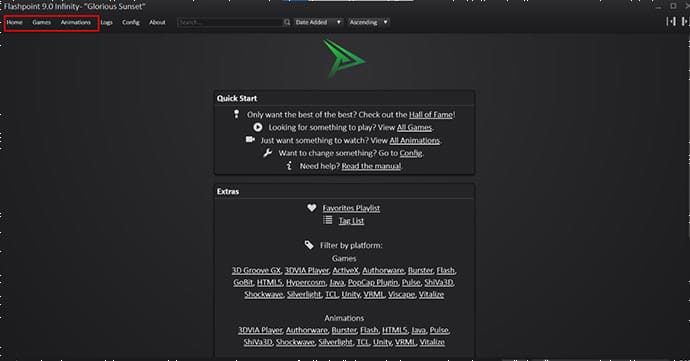The height and width of the screenshot is (361, 690).
Task: Filter games by HTML5 platform
Action: point(269,282)
